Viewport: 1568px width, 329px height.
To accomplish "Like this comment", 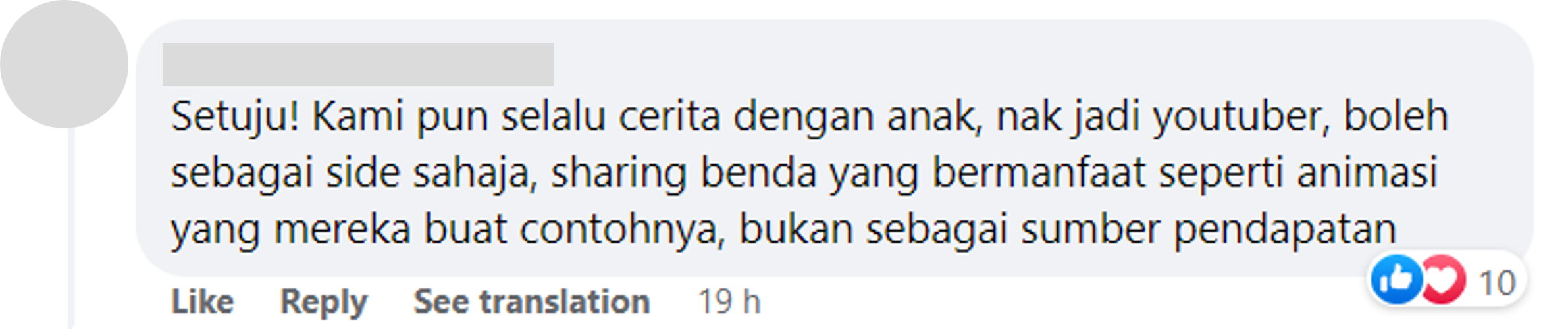I will coord(202,302).
